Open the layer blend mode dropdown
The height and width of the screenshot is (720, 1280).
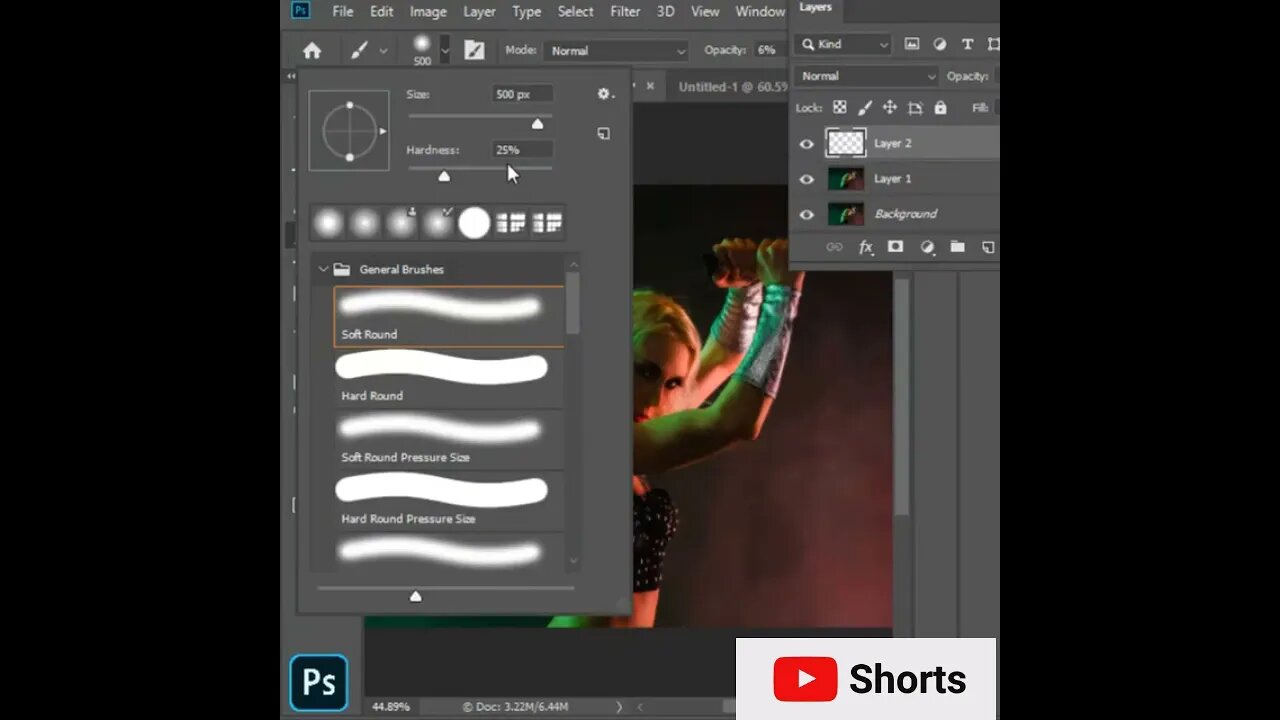[867, 76]
